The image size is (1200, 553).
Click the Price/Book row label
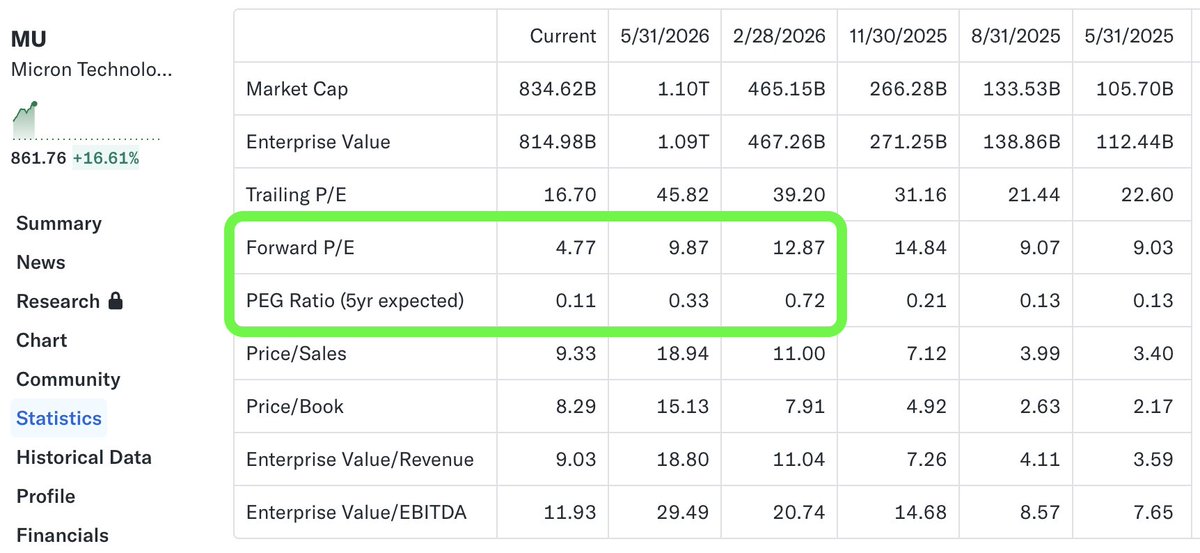coord(295,406)
